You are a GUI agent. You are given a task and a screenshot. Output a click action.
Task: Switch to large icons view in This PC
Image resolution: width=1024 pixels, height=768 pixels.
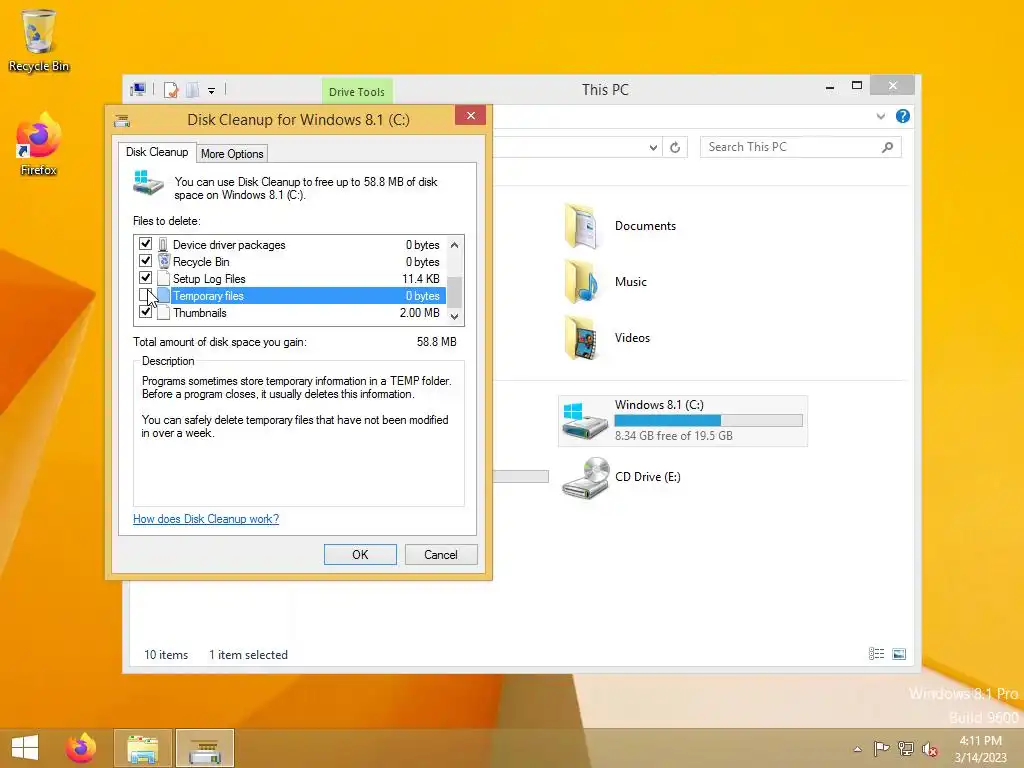pyautogui.click(x=899, y=654)
